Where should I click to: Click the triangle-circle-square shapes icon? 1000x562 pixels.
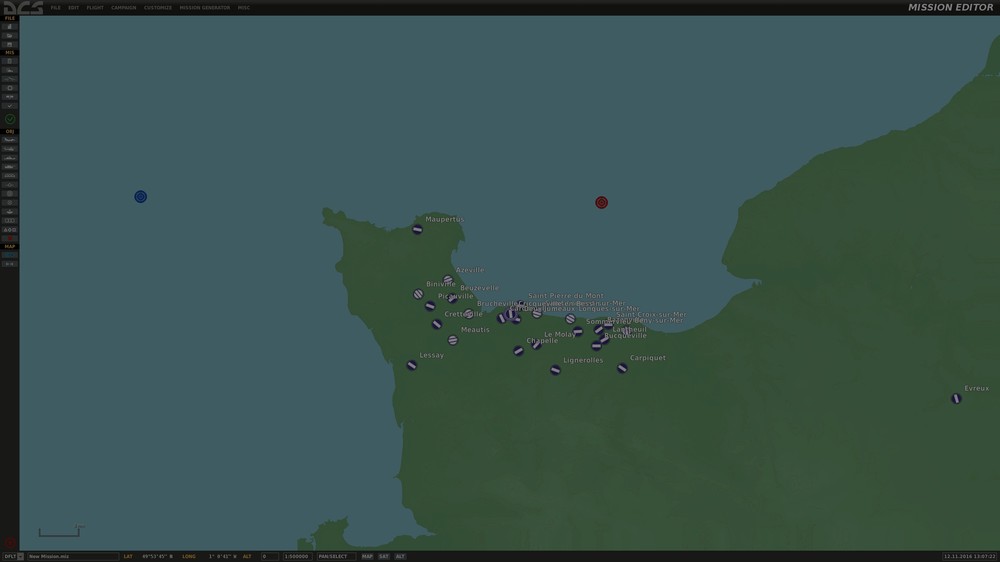10,230
